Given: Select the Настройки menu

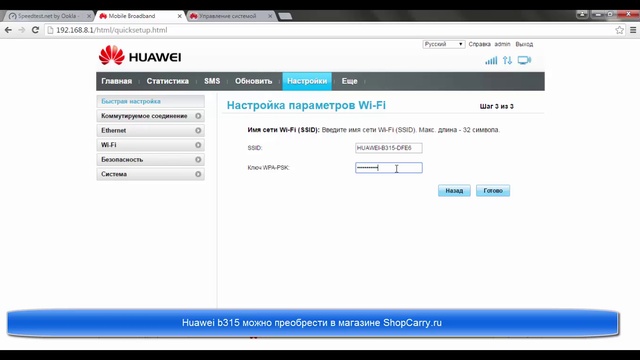Looking at the screenshot, I should [307, 81].
